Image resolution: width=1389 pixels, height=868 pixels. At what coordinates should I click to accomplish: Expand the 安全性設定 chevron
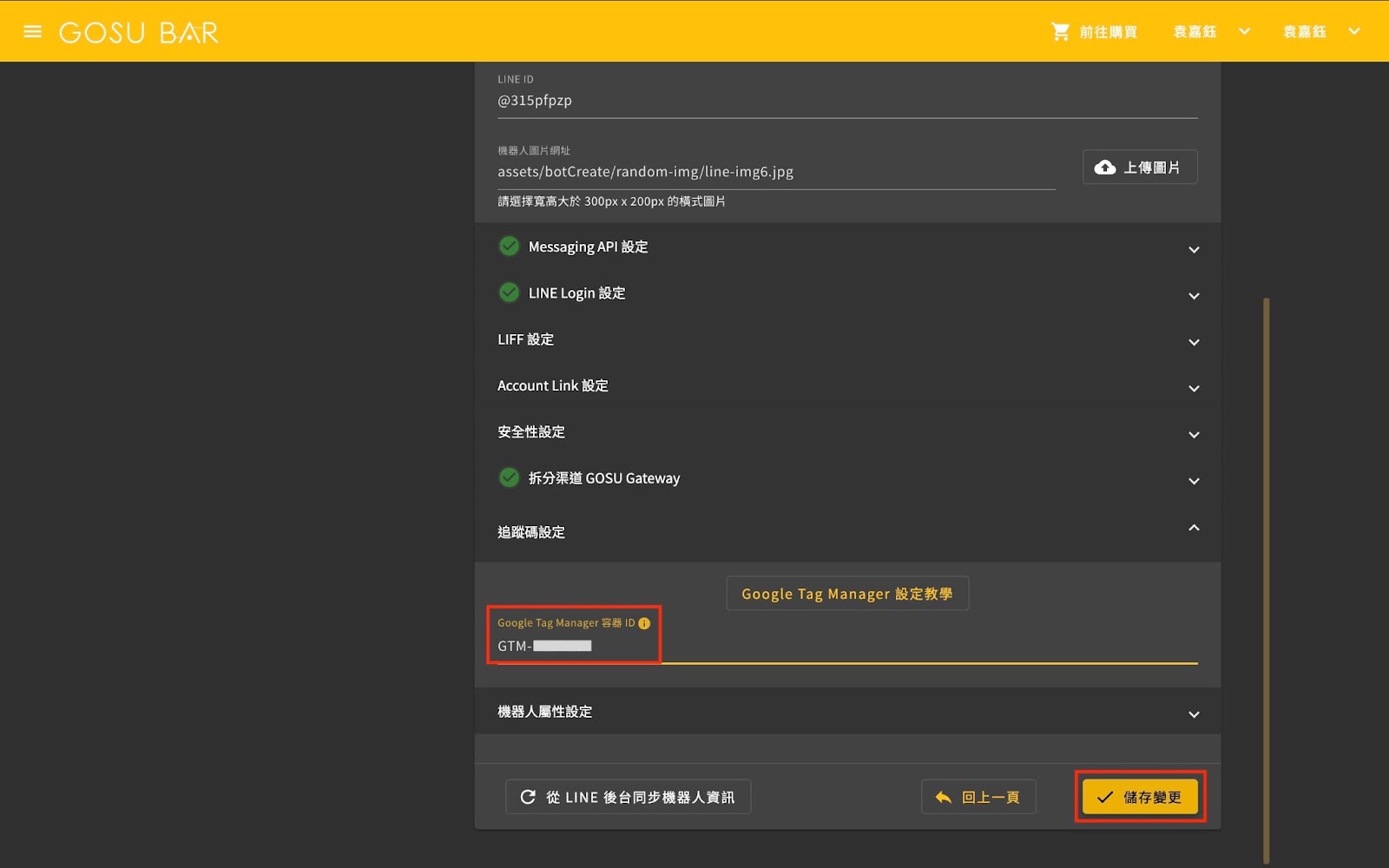point(1194,435)
